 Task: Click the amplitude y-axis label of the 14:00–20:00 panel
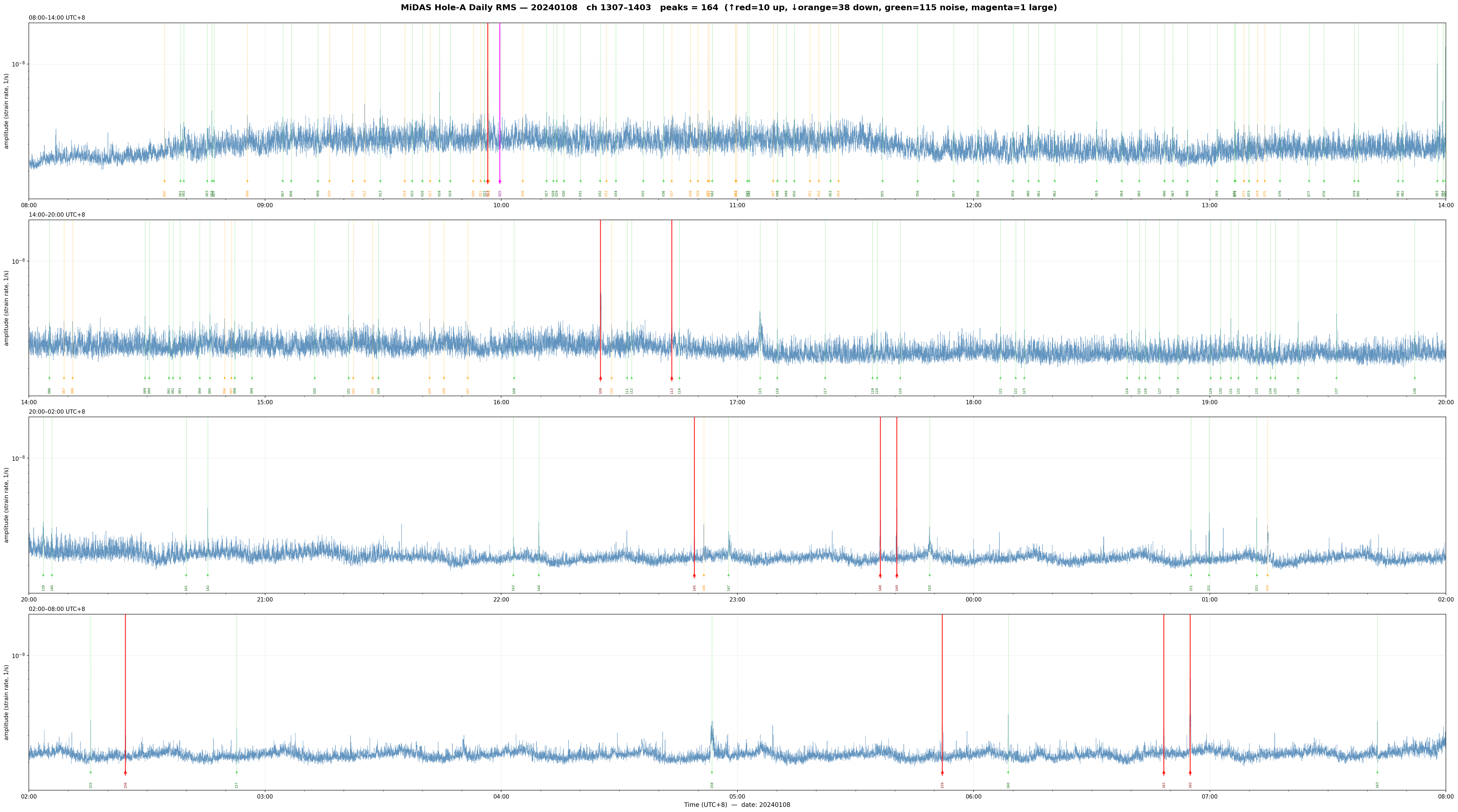click(x=7, y=308)
